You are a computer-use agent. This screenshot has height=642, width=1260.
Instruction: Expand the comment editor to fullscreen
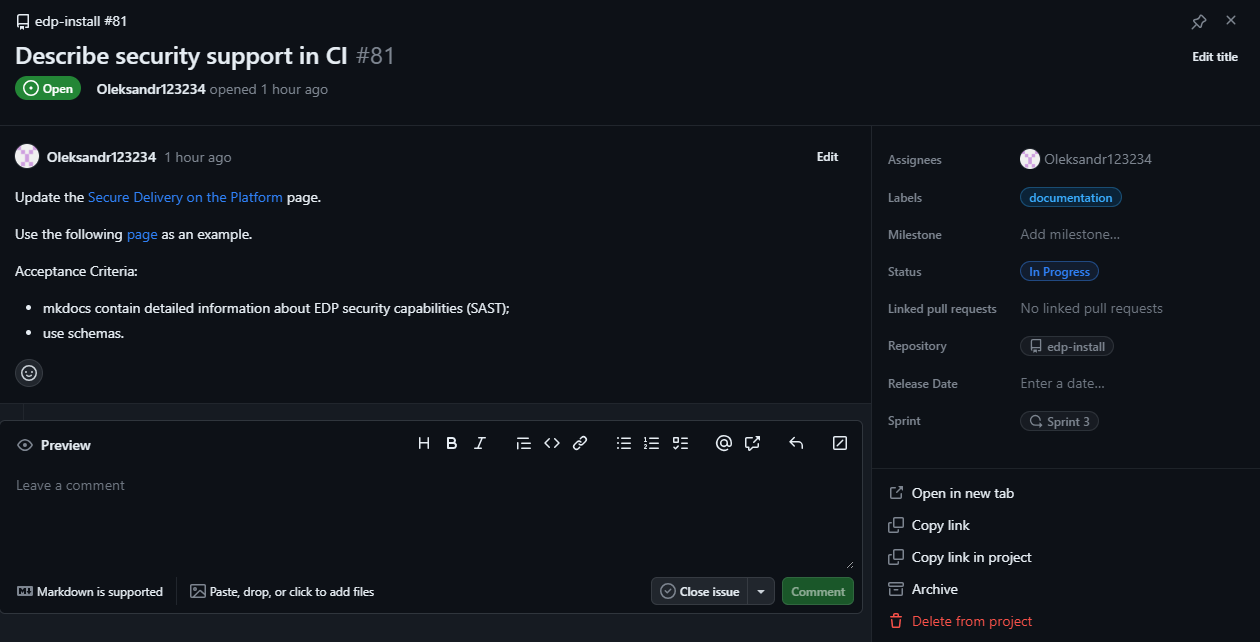[x=839, y=443]
